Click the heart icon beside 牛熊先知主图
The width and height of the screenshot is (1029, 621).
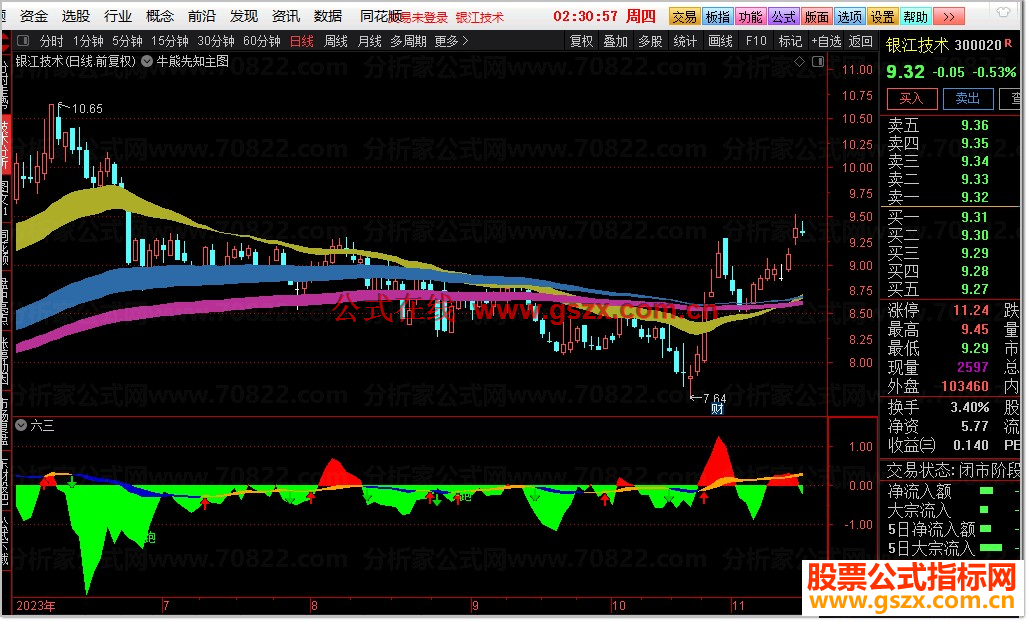click(x=145, y=59)
